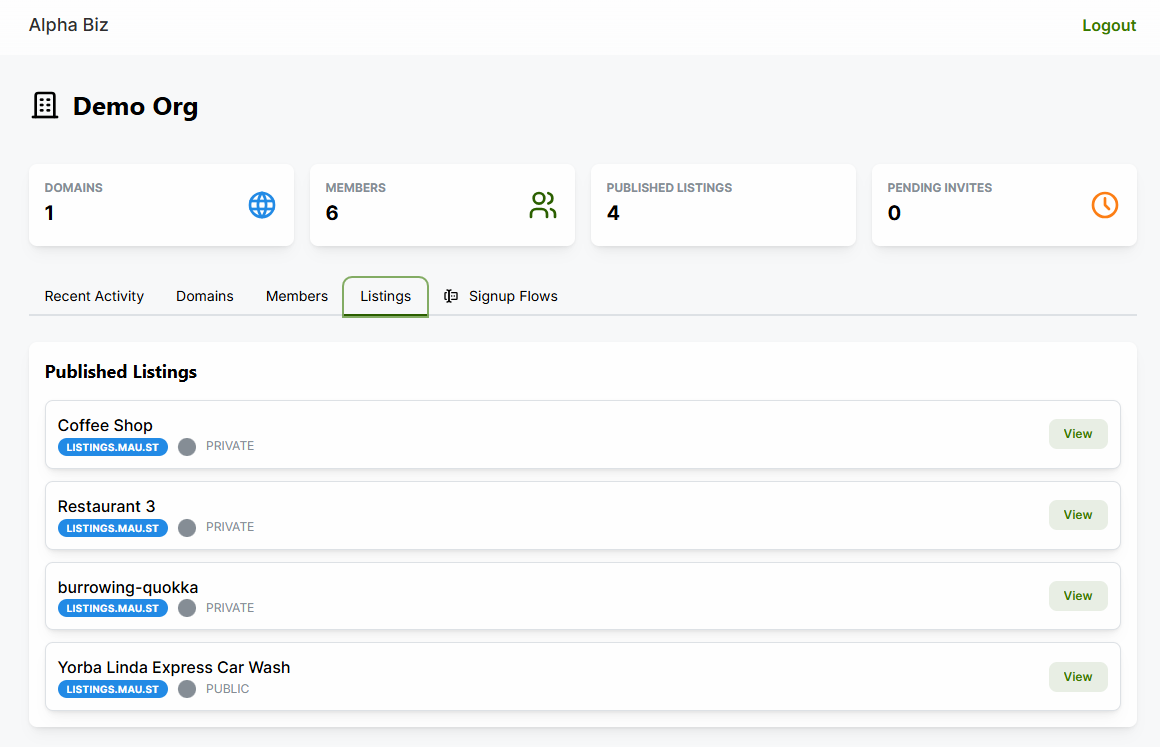
Task: Click the Alpha Biz brand name in header
Action: [x=68, y=25]
